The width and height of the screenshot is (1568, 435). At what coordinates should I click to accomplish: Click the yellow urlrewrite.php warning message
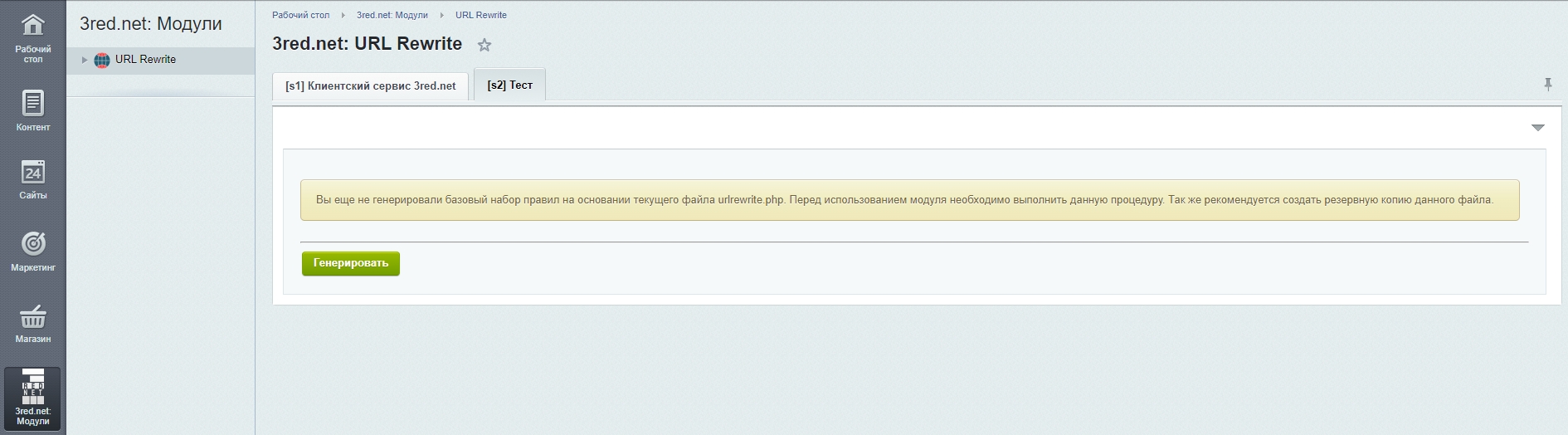[908, 200]
